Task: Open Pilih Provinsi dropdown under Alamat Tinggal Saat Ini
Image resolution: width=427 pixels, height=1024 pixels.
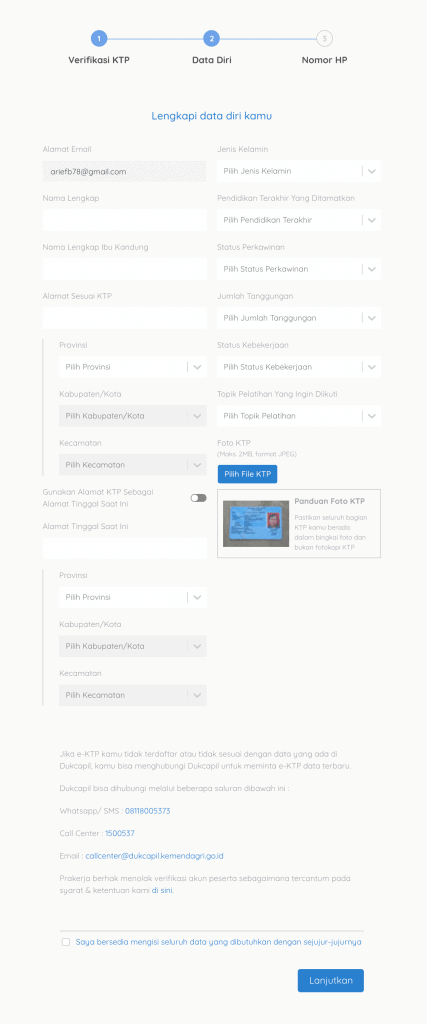Action: pyautogui.click(x=133, y=597)
